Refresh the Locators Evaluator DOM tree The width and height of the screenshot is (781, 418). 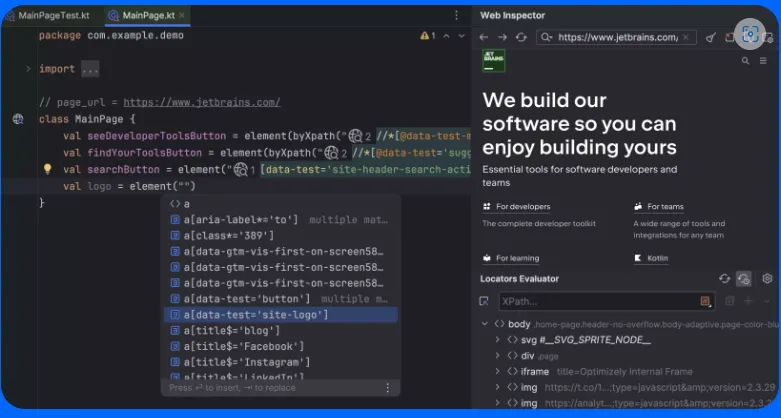point(724,279)
